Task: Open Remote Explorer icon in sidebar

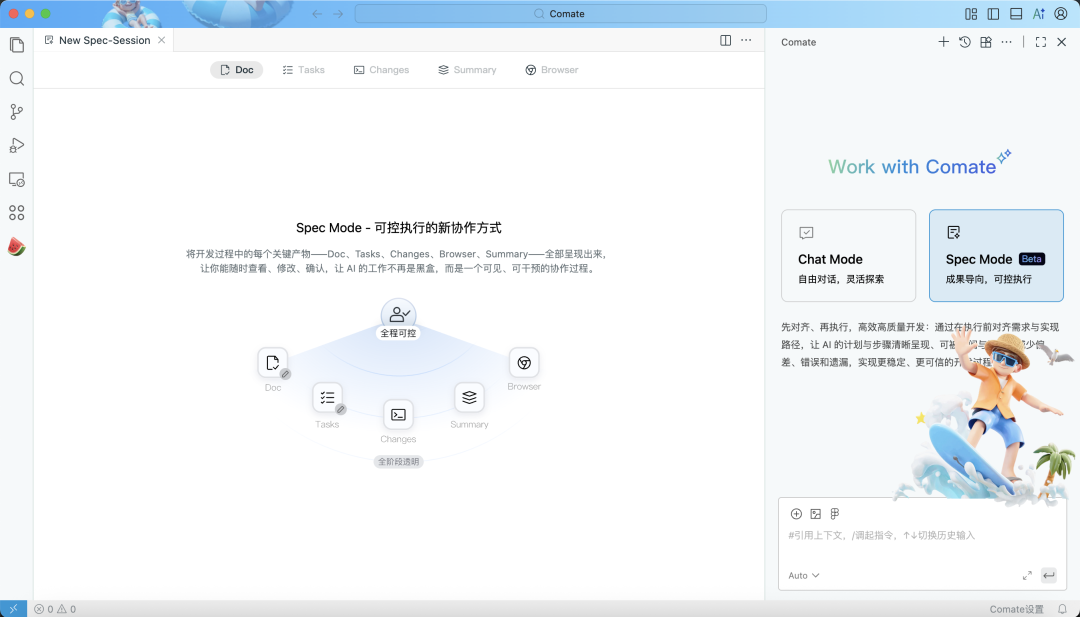Action: click(17, 180)
